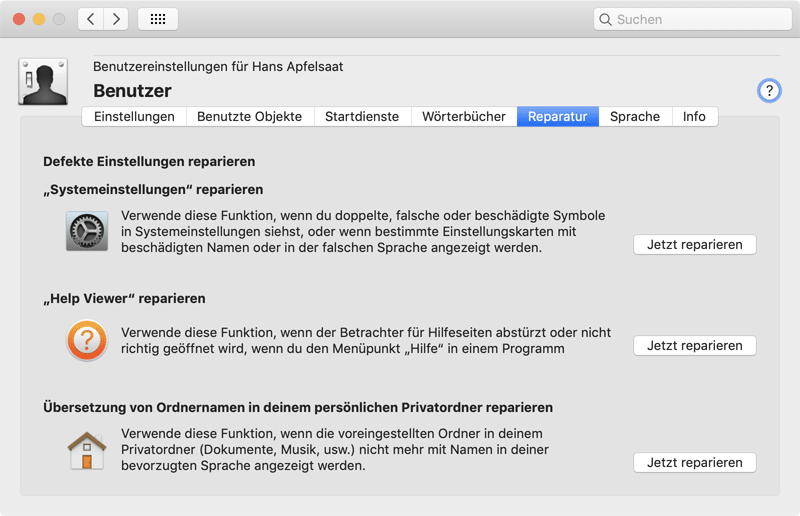This screenshot has width=800, height=516.
Task: Click the magnifier icon in search field
Action: [x=605, y=19]
